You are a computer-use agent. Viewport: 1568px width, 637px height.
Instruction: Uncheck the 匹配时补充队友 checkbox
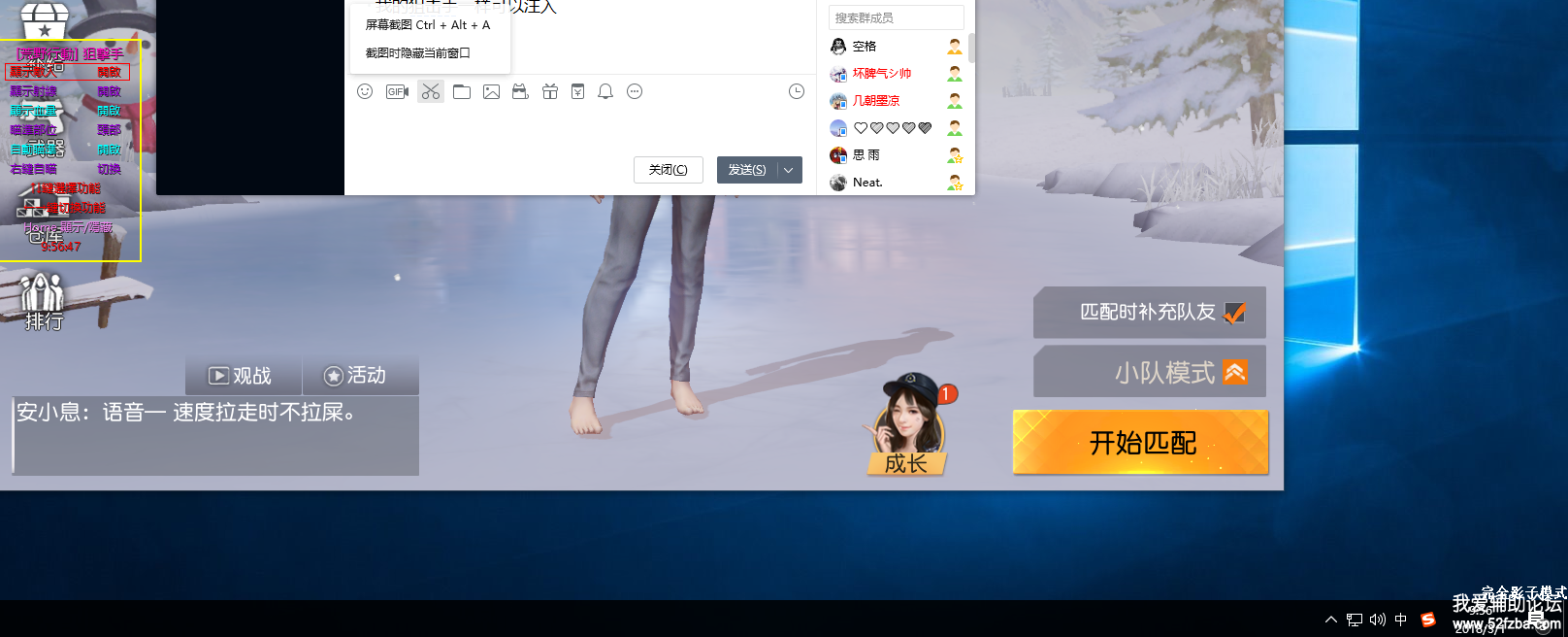coord(1234,313)
